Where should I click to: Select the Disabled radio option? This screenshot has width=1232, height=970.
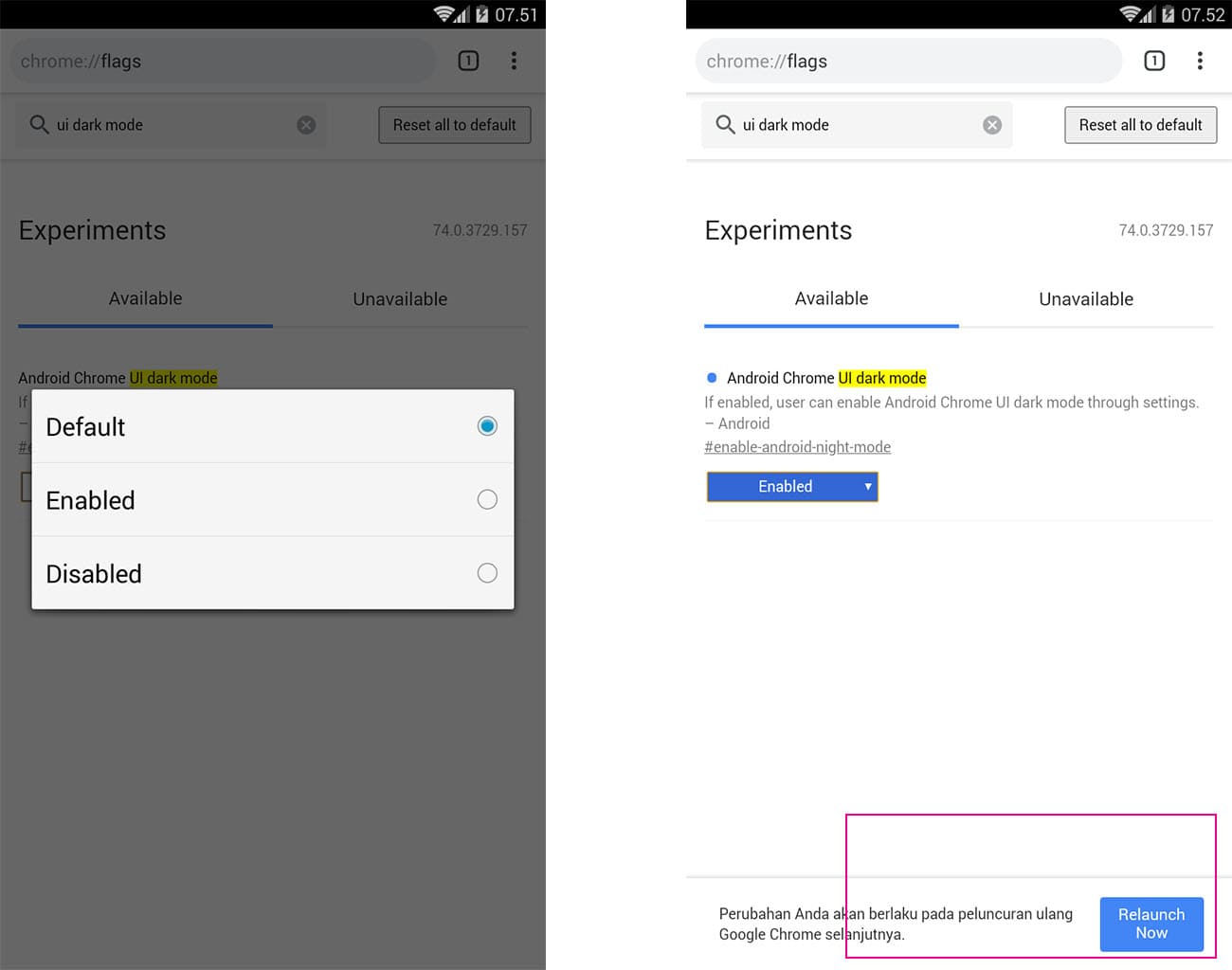(x=487, y=573)
